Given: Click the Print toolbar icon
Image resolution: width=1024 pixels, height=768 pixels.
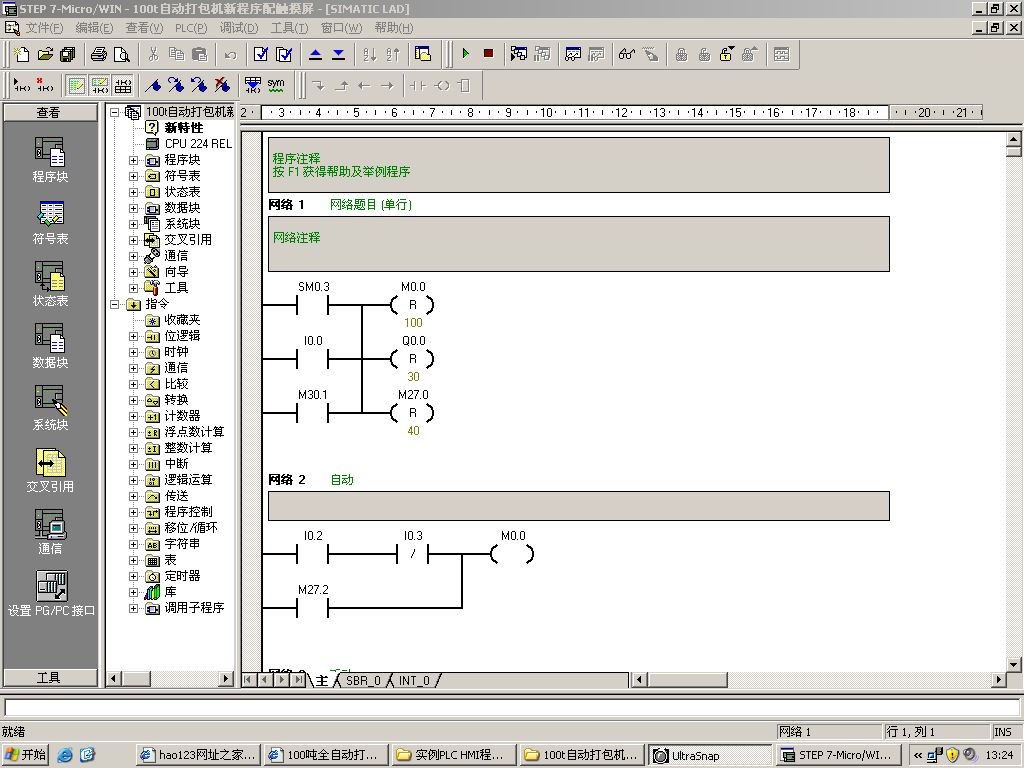Looking at the screenshot, I should [99, 54].
